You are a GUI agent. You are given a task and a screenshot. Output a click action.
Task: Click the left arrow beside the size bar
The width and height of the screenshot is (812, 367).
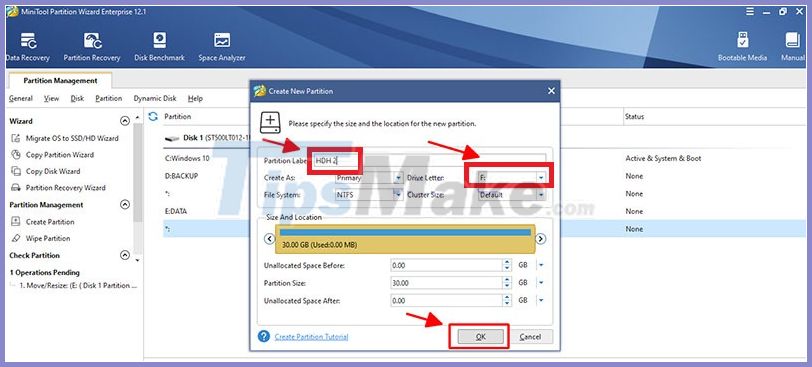[x=269, y=239]
